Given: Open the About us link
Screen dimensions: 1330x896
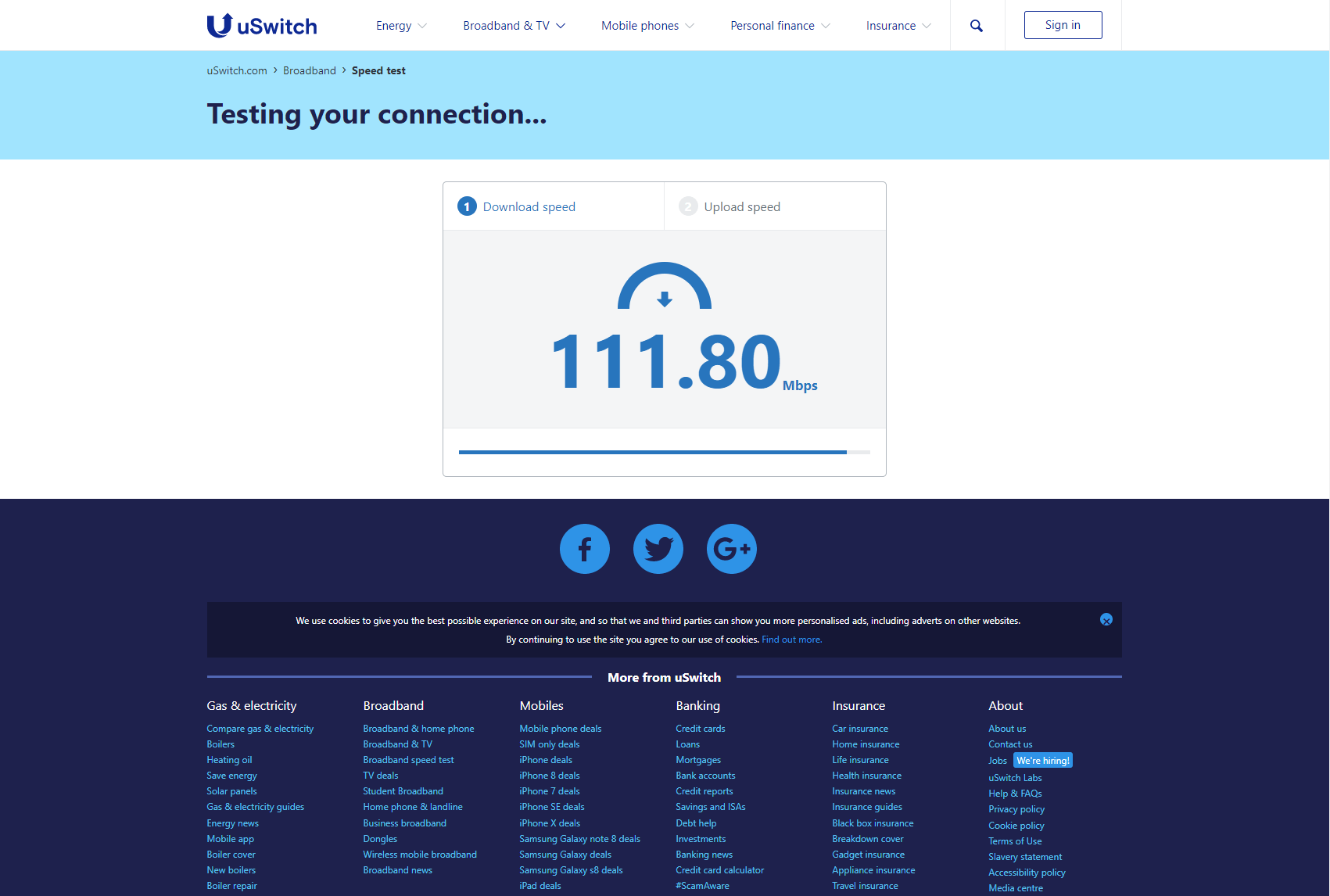Looking at the screenshot, I should [x=1007, y=729].
